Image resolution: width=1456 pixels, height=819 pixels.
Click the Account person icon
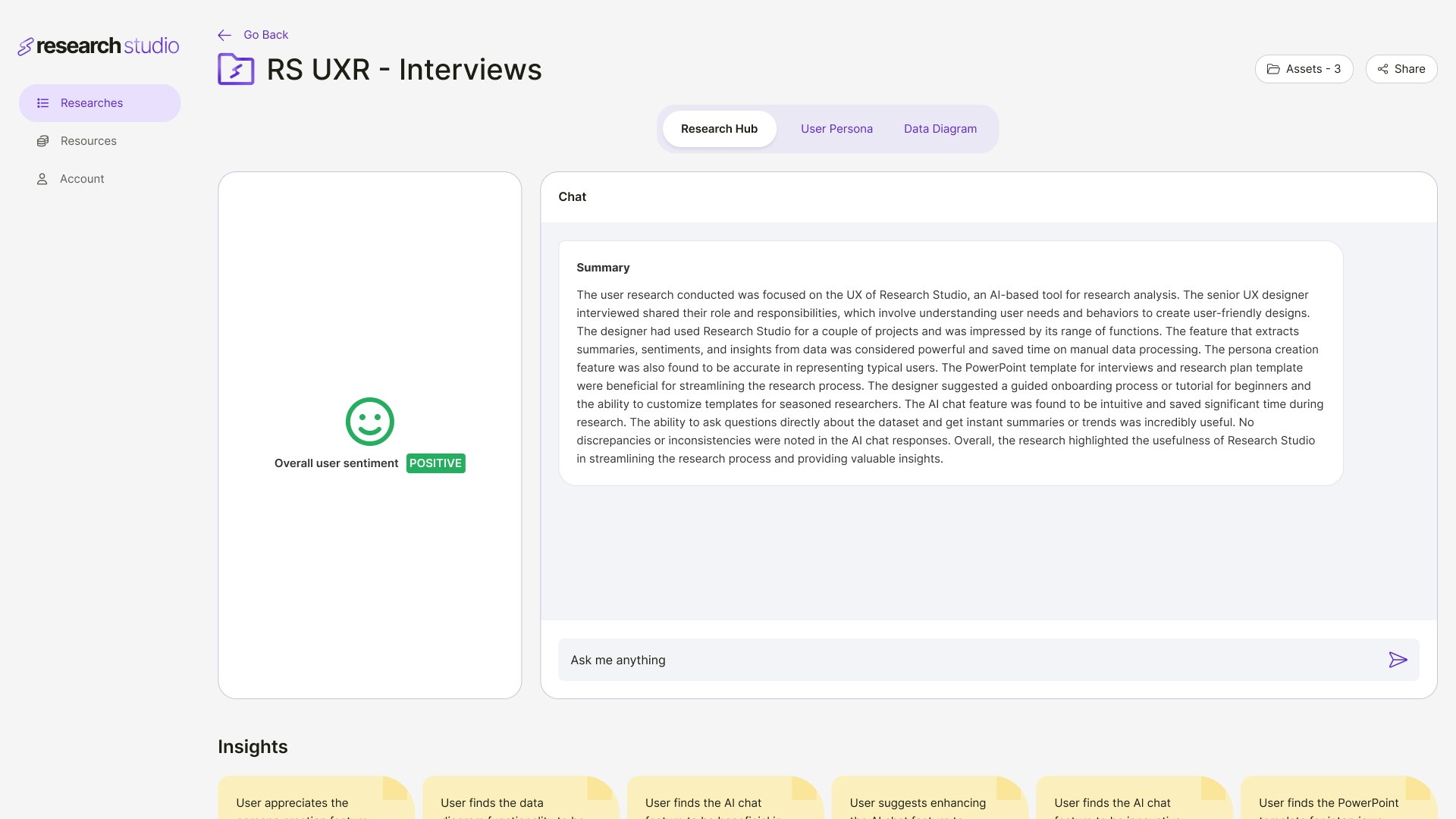(42, 179)
